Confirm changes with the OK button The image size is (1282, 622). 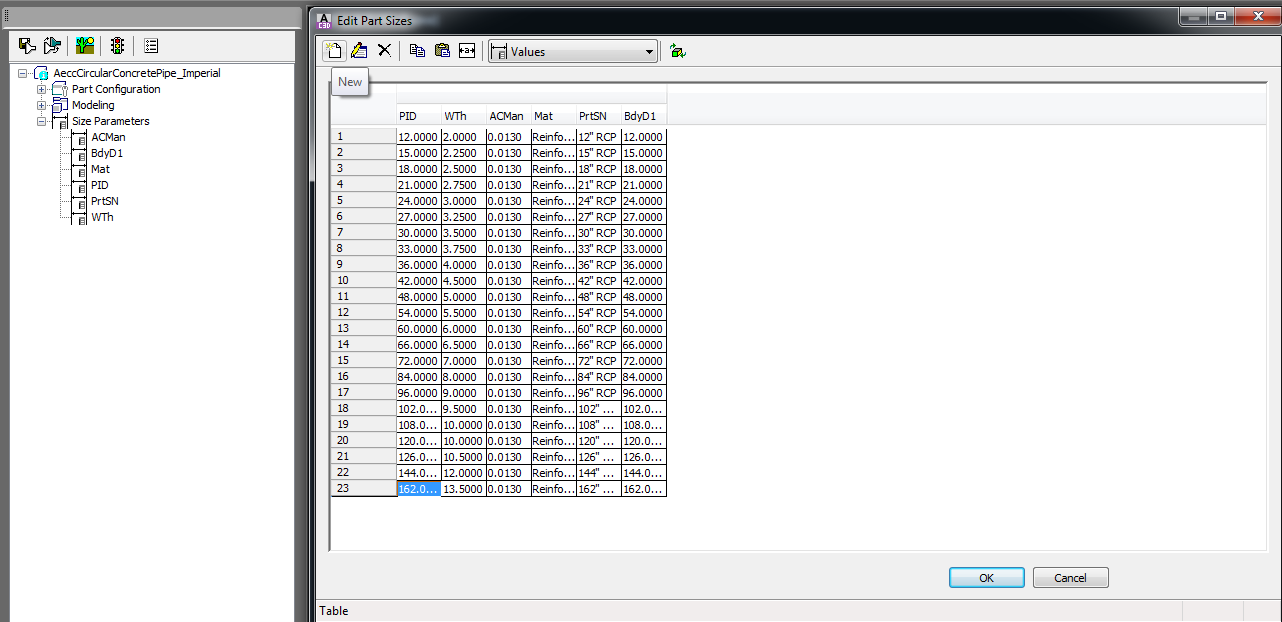click(x=986, y=577)
